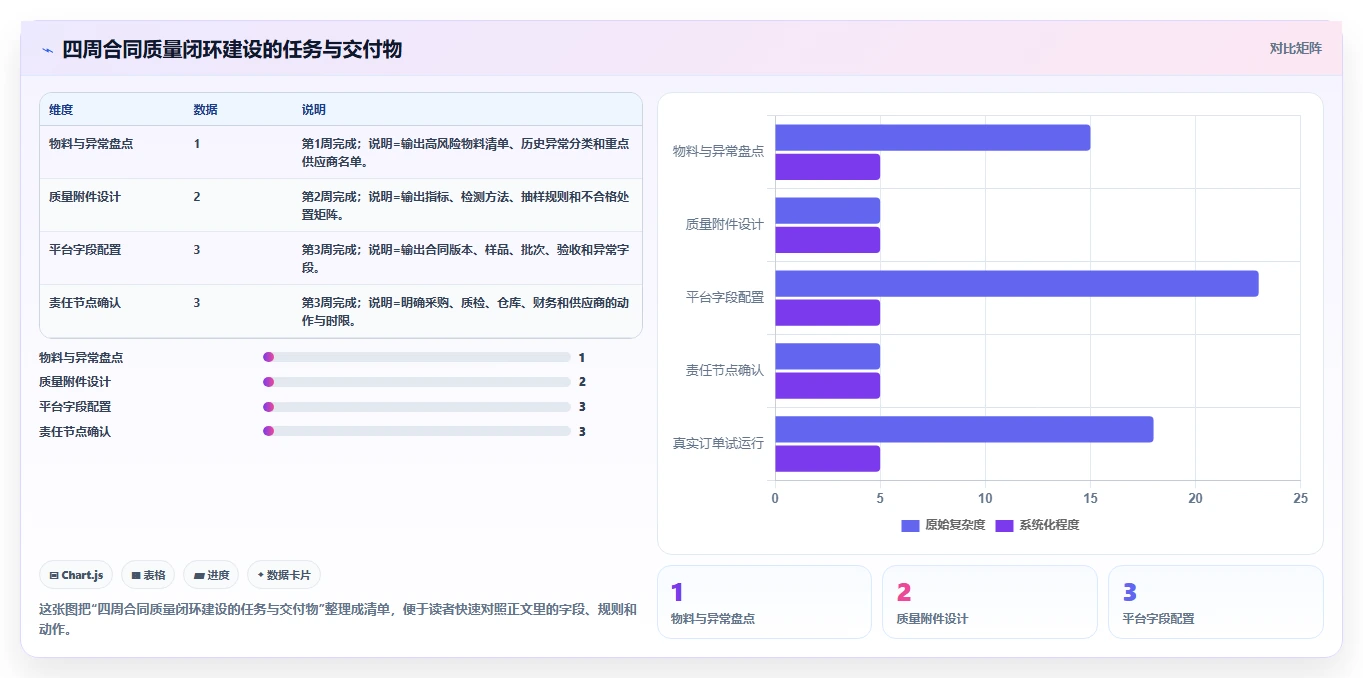The image size is (1363, 678).
Task: Click the 物料与异常盘点 progress bar
Action: pyautogui.click(x=417, y=357)
